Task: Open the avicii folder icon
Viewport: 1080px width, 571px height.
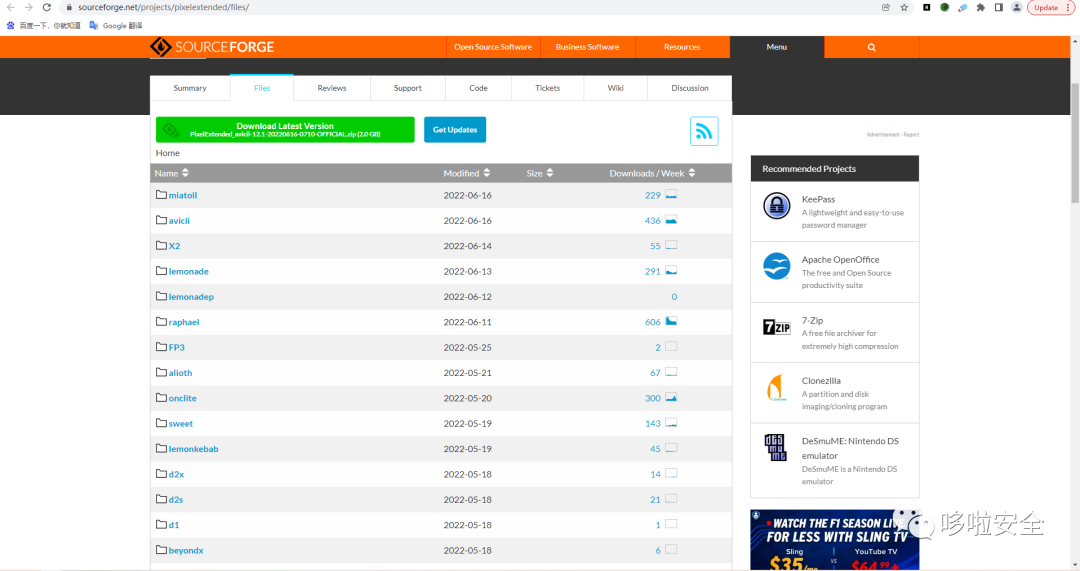Action: tap(161, 220)
